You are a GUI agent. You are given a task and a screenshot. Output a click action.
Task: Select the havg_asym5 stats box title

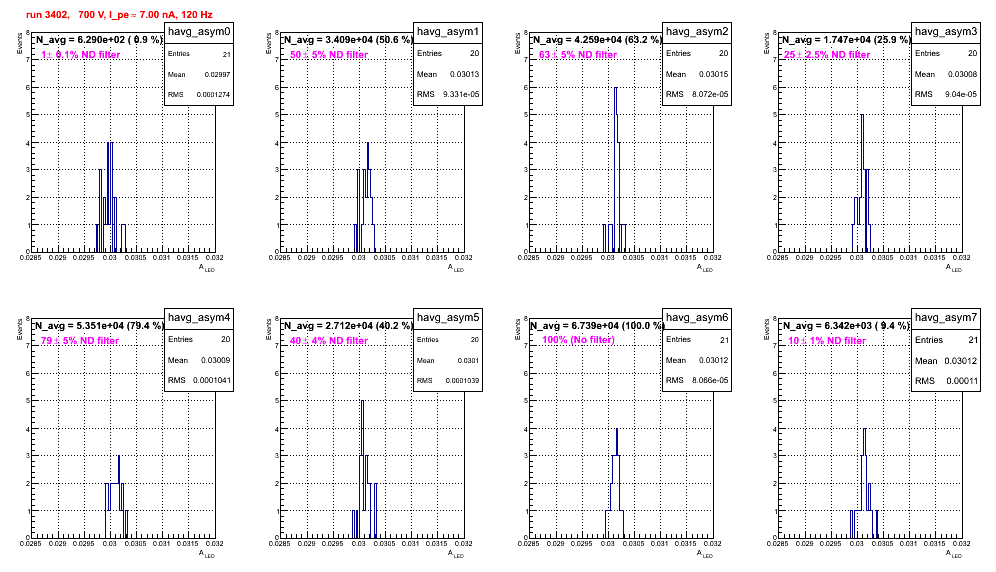coord(448,318)
